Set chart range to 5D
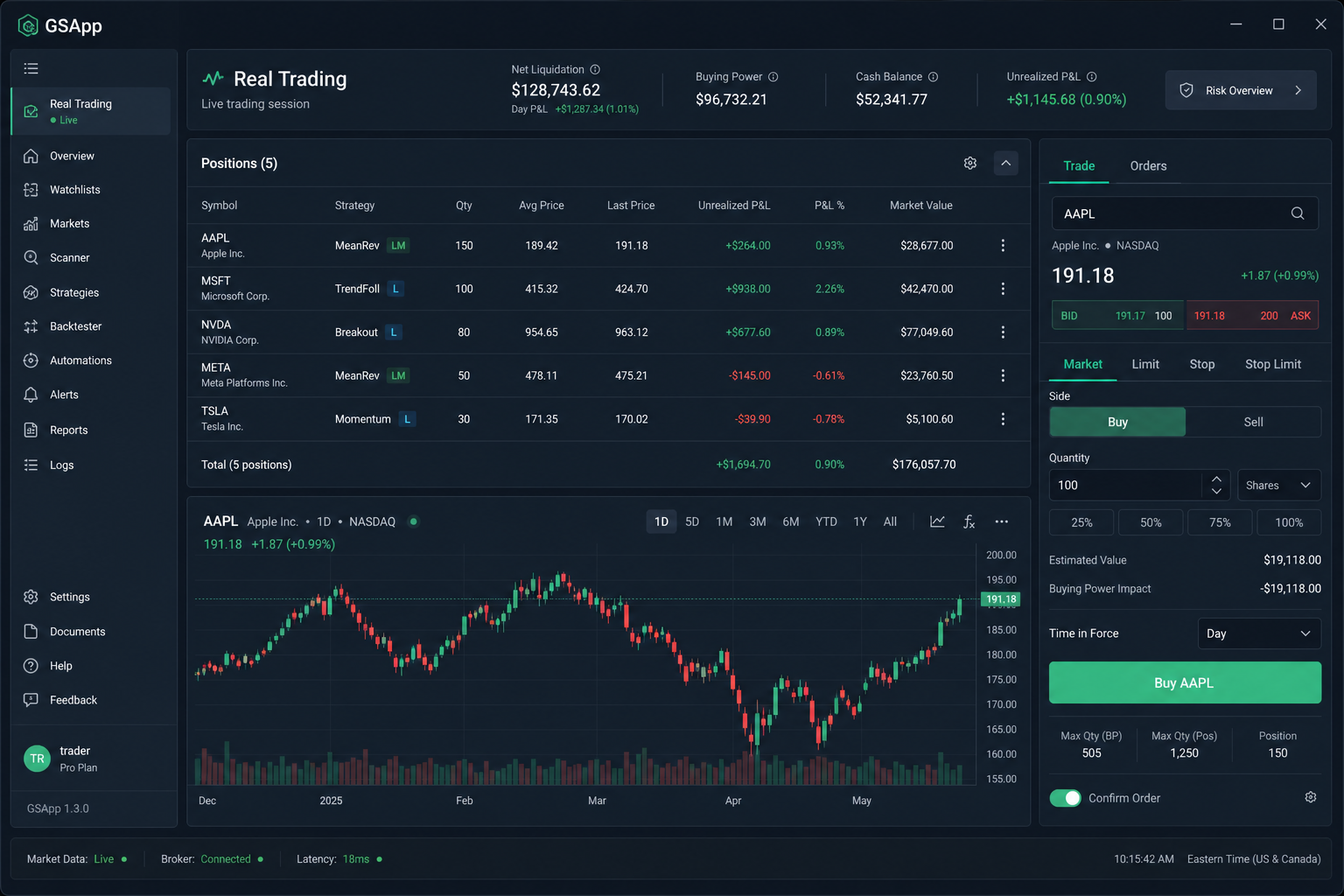 (x=692, y=521)
